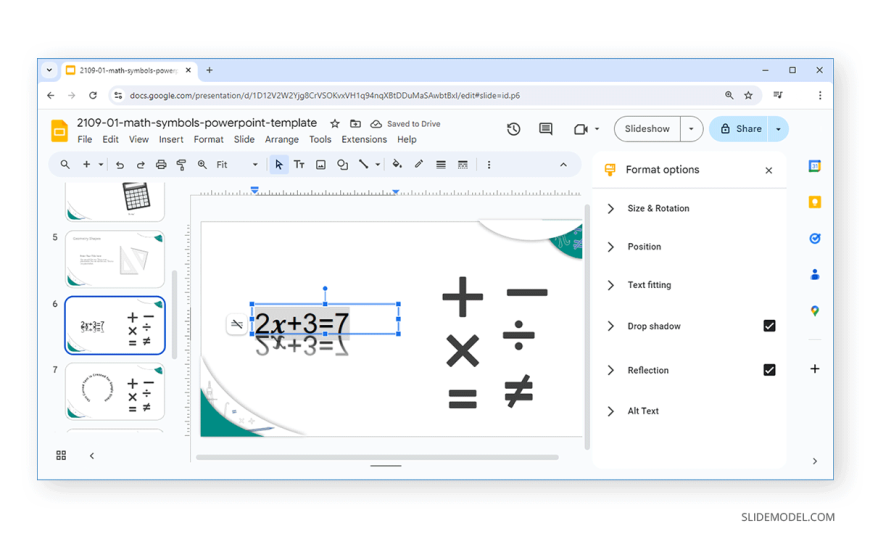Click the border dash icon
Image resolution: width=870 pixels, height=539 pixels.
(462, 165)
